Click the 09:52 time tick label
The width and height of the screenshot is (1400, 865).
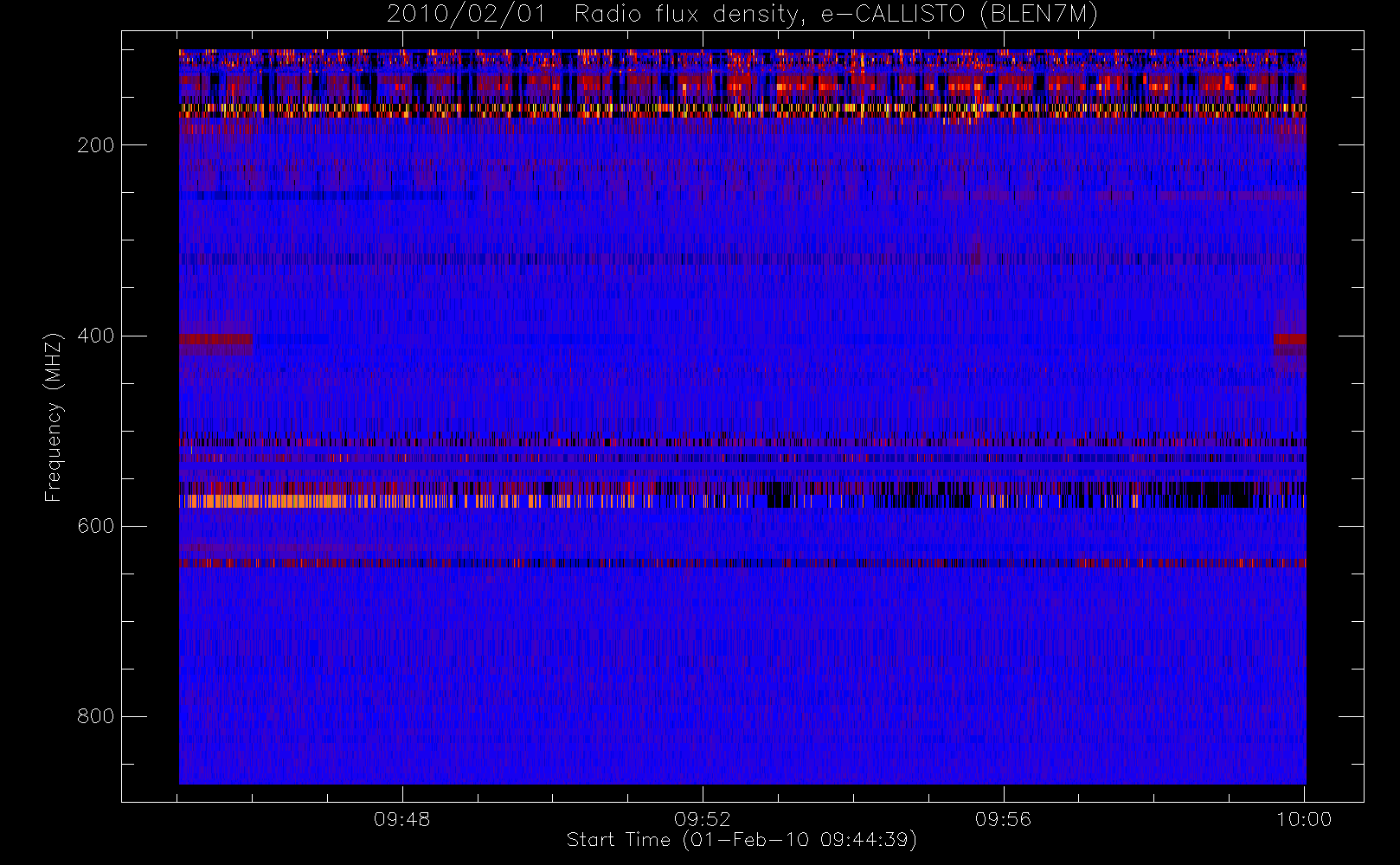(x=703, y=819)
